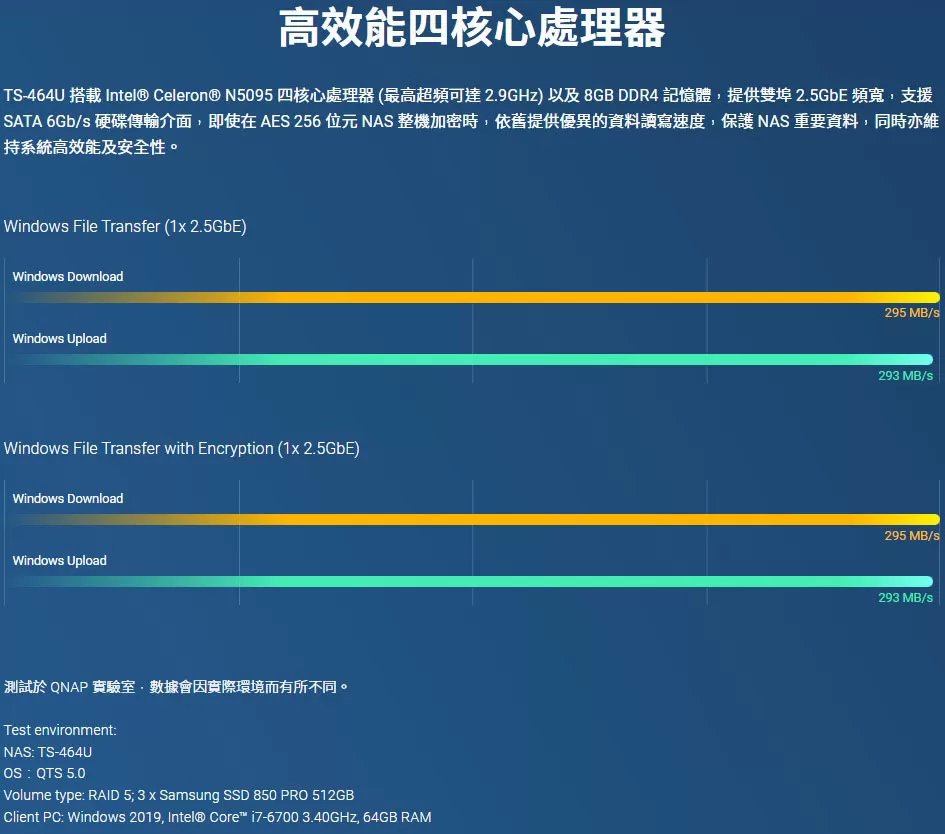
Task: Click the "OS : QTS 5.0" line
Action: pyautogui.click(x=45, y=773)
